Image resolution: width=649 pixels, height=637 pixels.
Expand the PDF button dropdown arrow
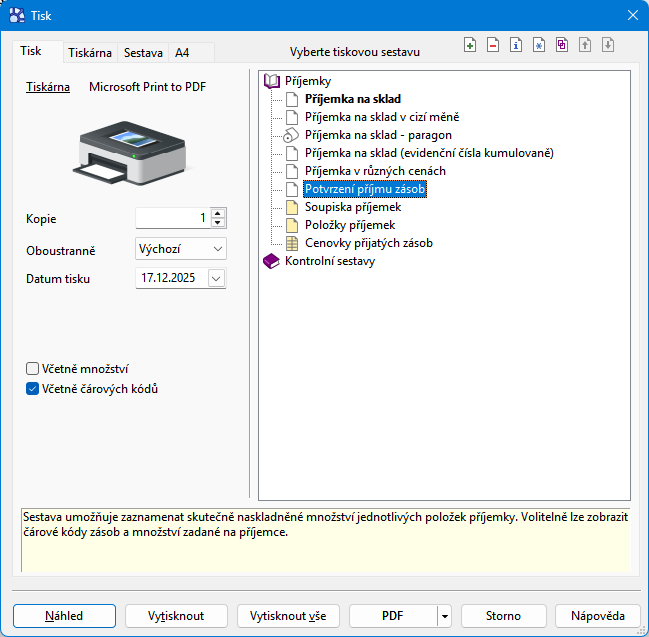click(x=444, y=616)
